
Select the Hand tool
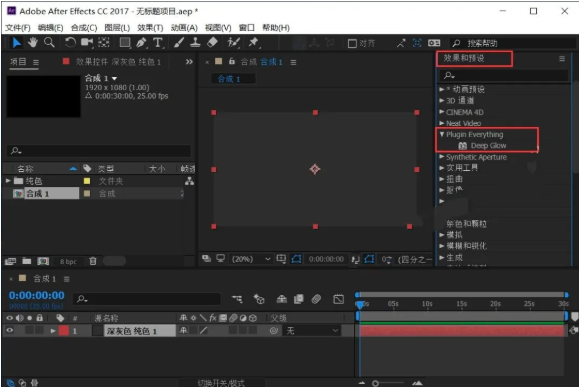(33, 43)
